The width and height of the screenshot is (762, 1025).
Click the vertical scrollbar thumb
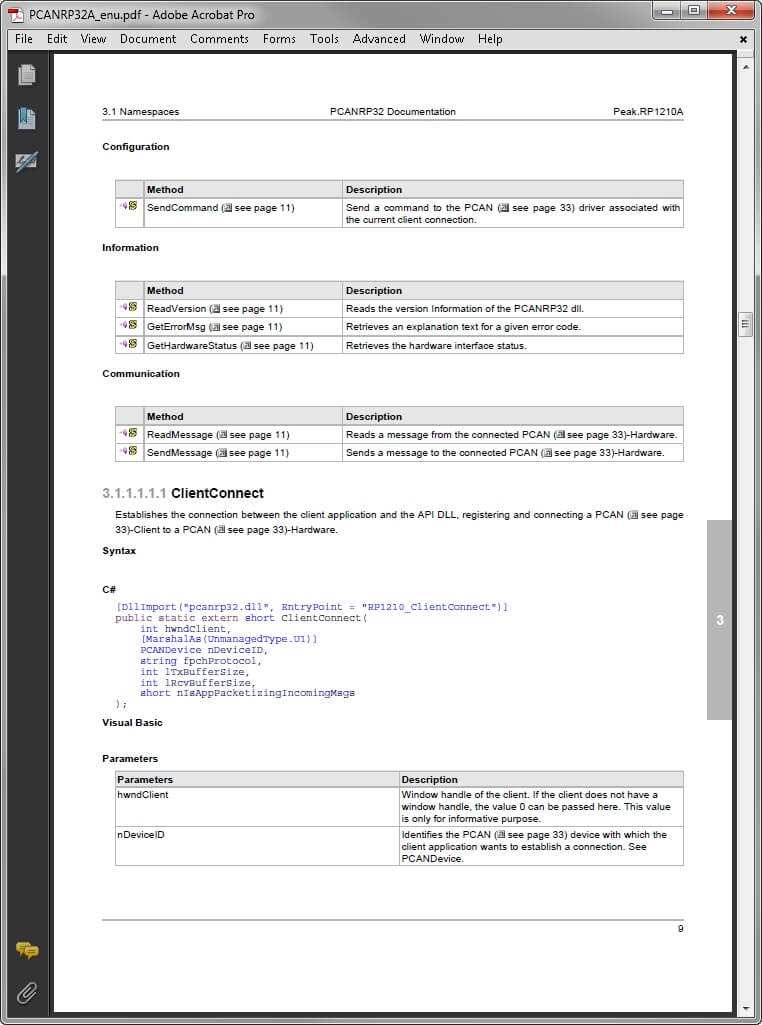pyautogui.click(x=745, y=323)
